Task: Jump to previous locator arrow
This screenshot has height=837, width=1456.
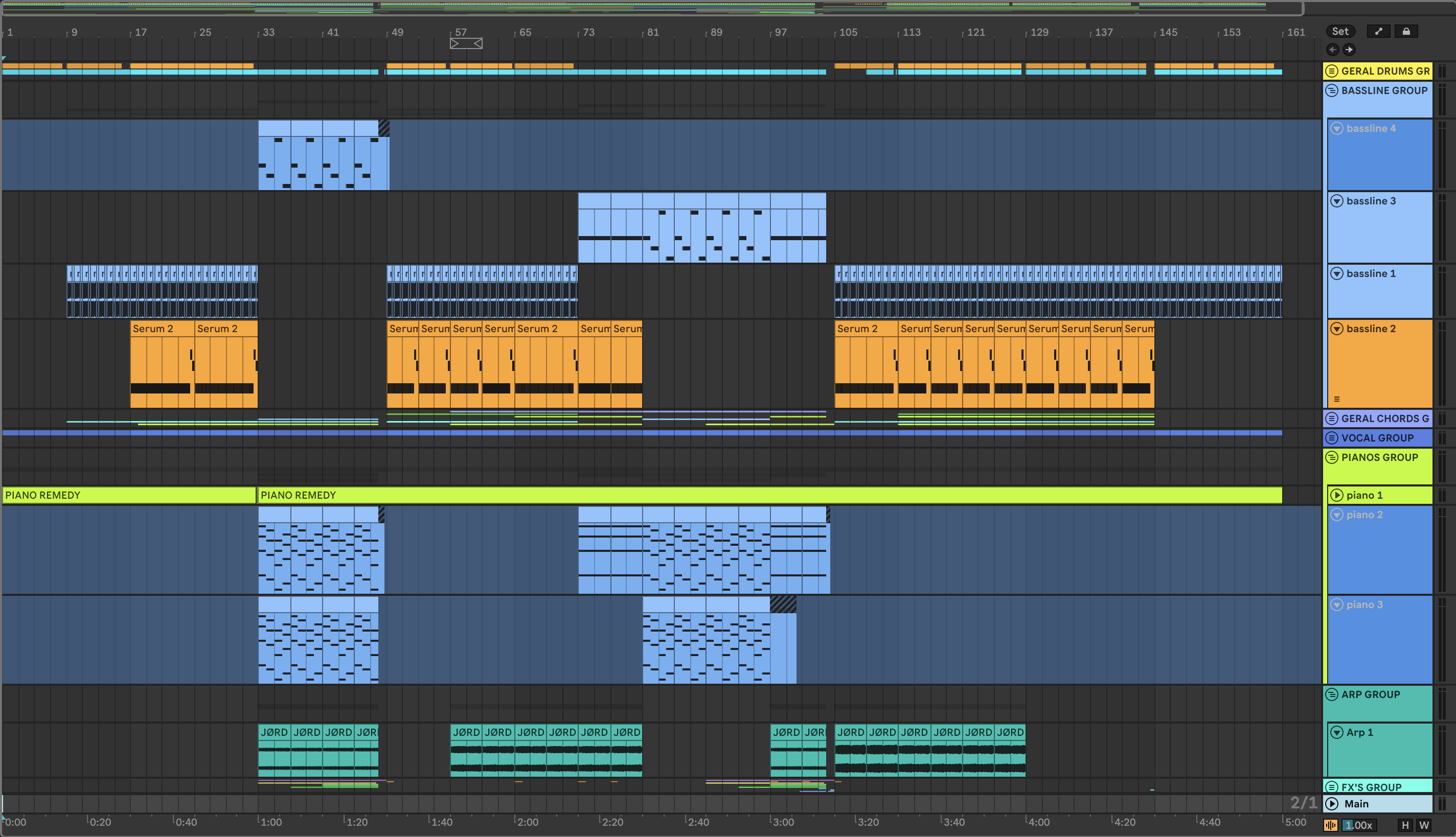Action: pyautogui.click(x=1332, y=50)
